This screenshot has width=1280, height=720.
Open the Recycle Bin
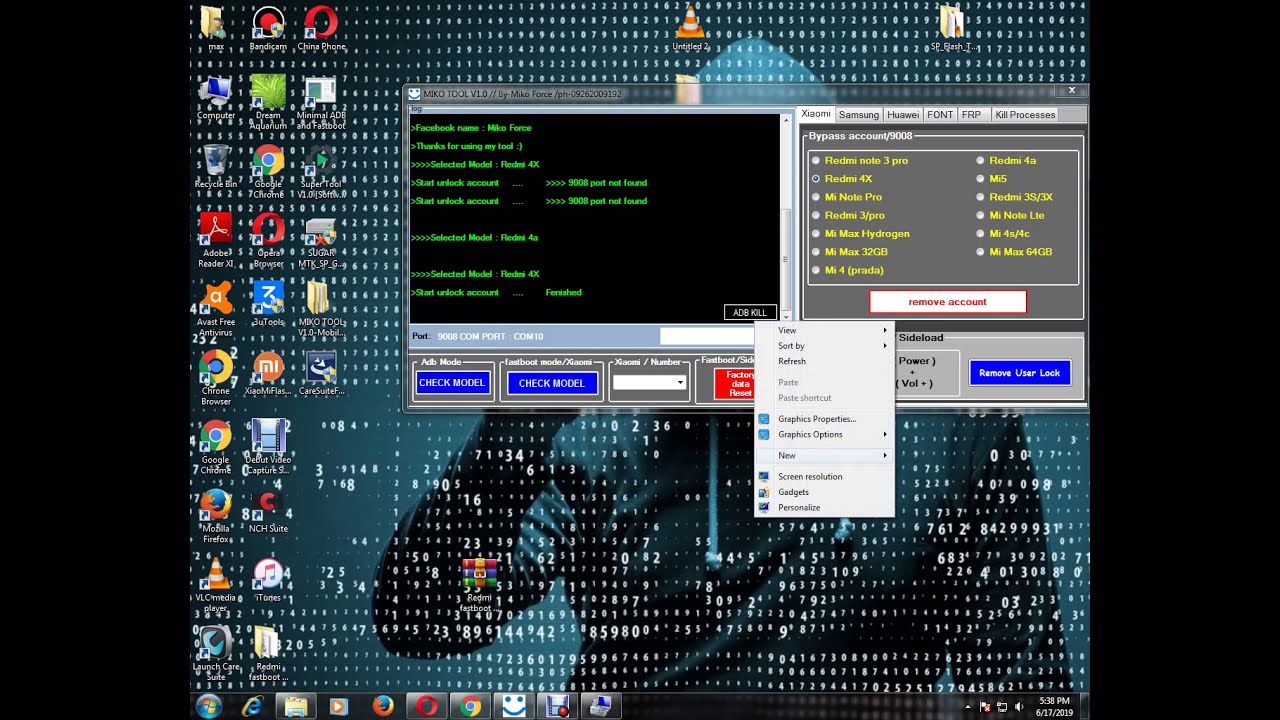[x=215, y=167]
